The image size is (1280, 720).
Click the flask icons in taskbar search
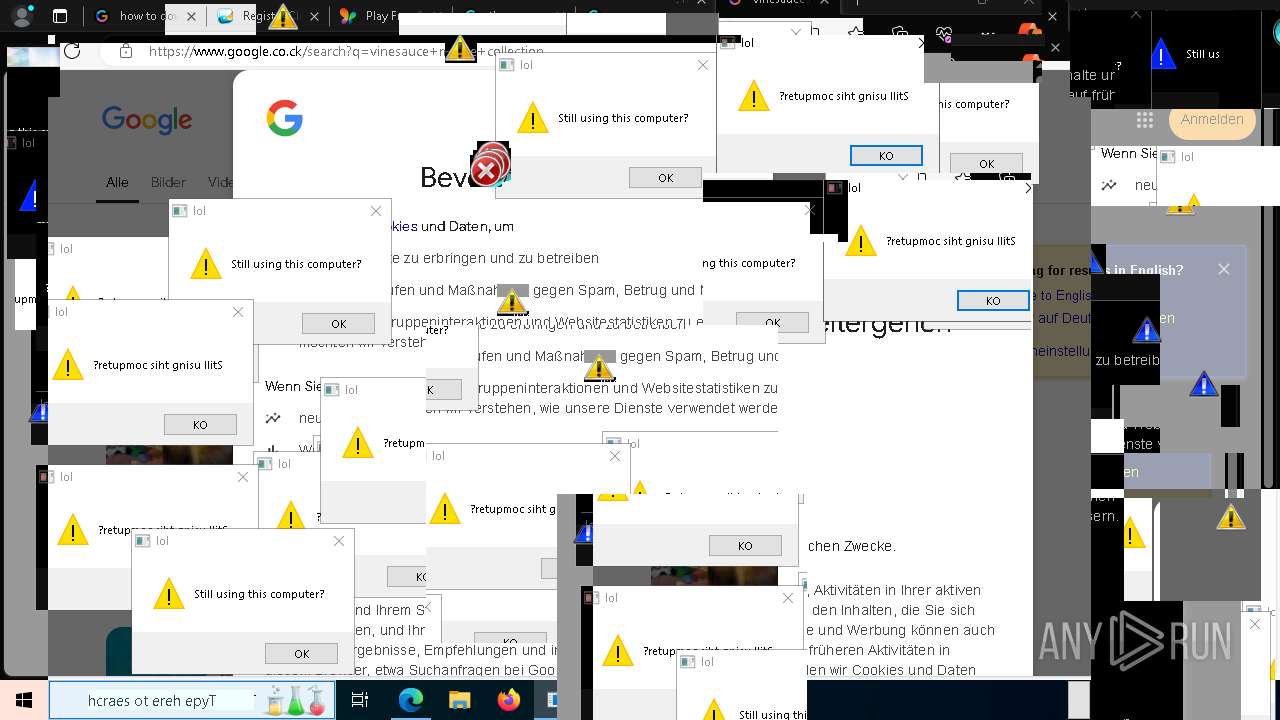point(297,701)
